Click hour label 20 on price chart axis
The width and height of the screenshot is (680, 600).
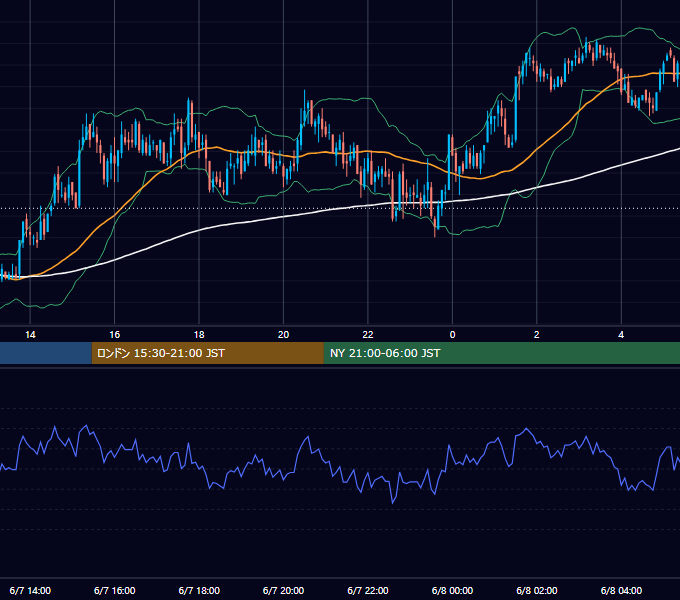283,335
